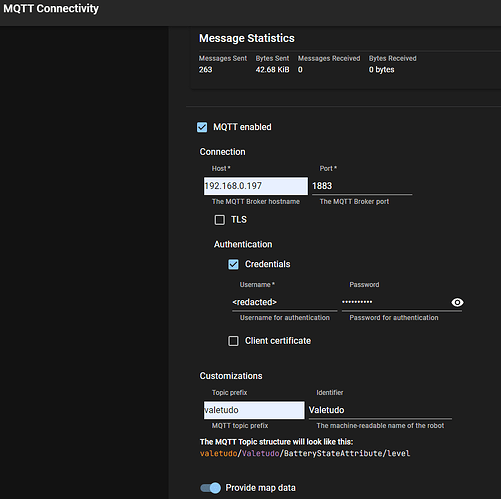Click the Customizations section heading

(231, 376)
